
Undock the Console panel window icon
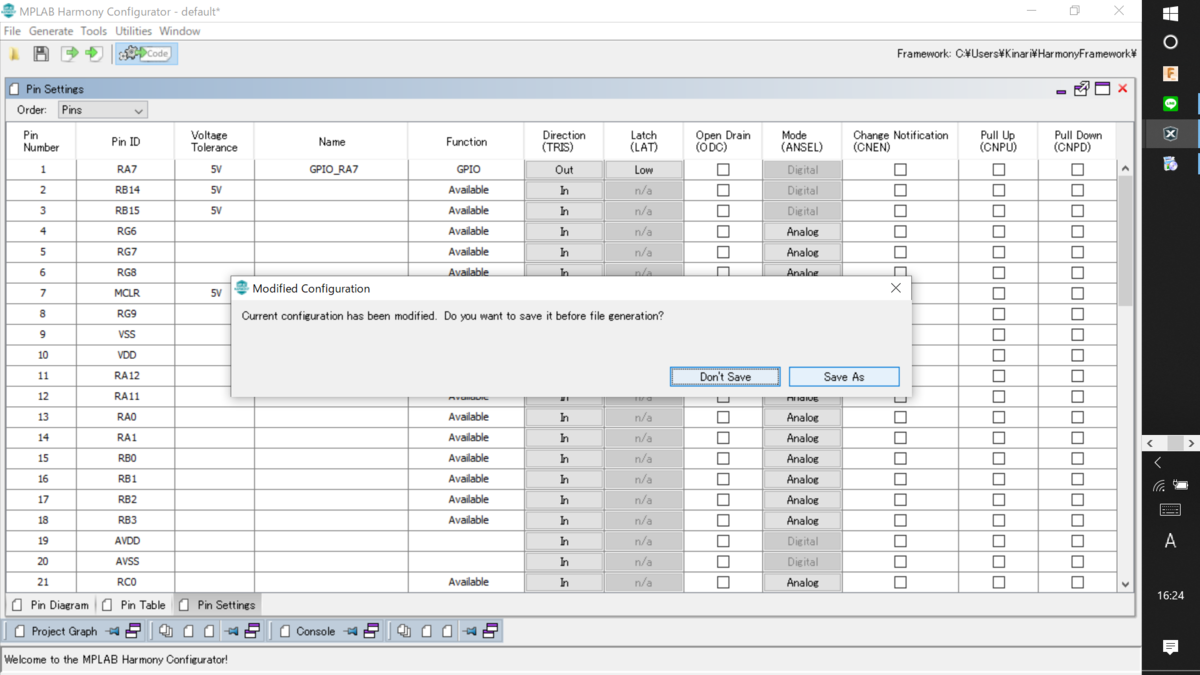(x=371, y=631)
